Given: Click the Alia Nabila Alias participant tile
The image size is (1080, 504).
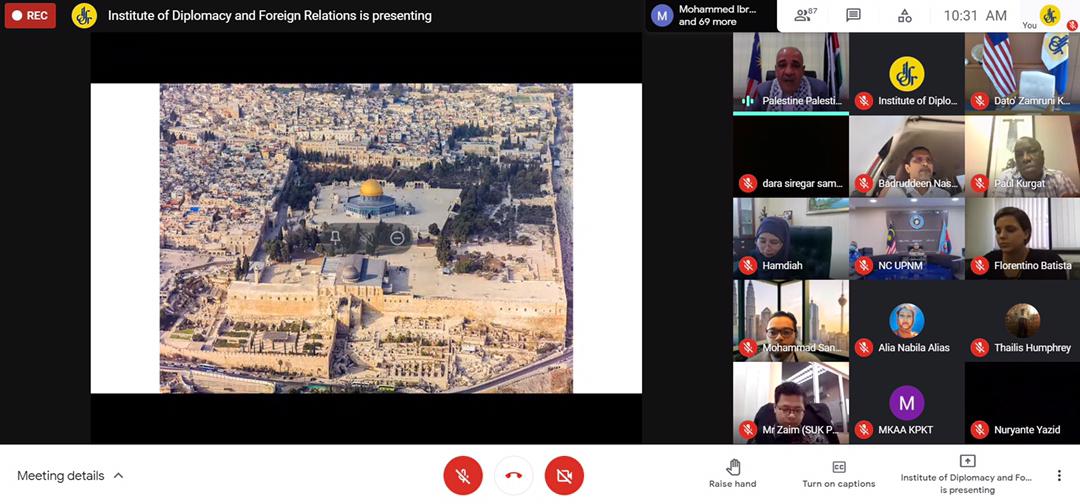Looking at the screenshot, I should click(906, 321).
